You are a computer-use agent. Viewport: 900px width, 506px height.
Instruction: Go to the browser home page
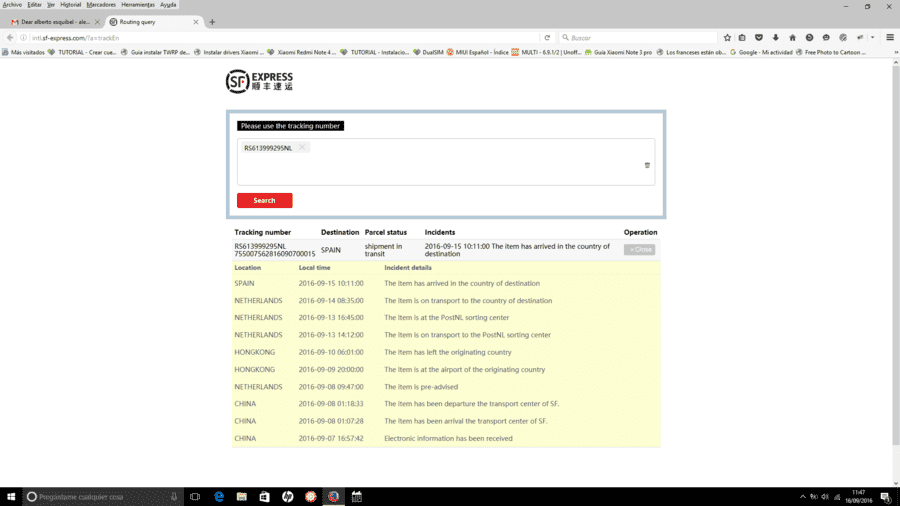[793, 37]
